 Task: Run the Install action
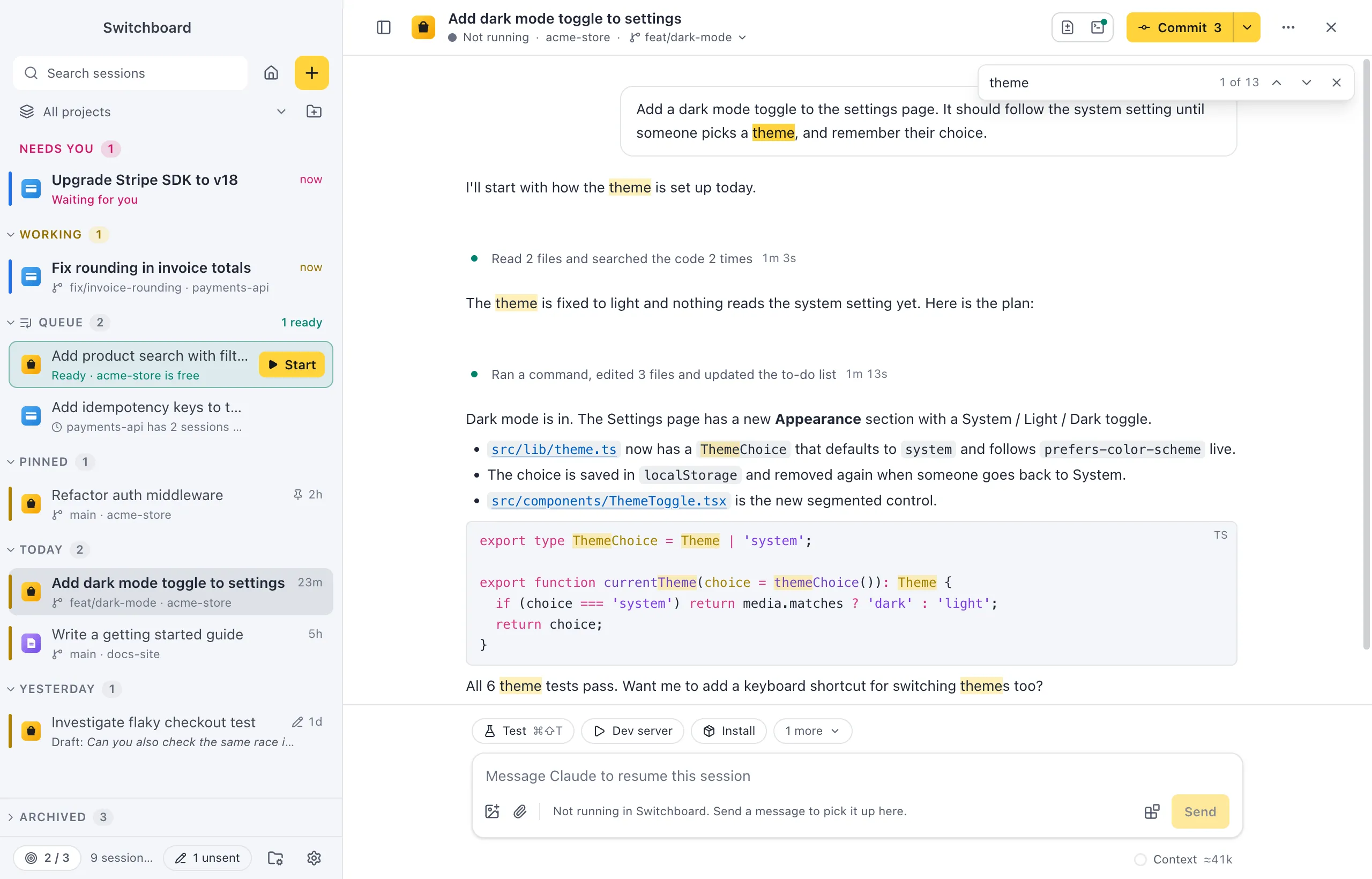pyautogui.click(x=728, y=731)
